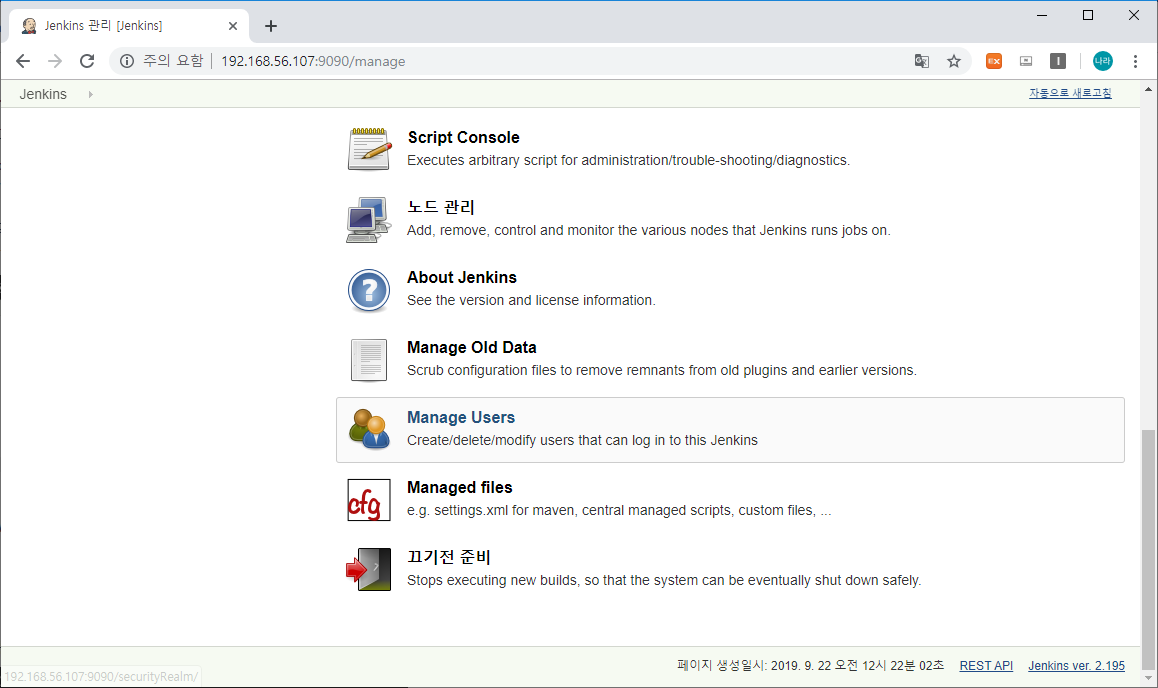The width and height of the screenshot is (1158, 688).
Task: Click the Script Console description text
Action: tap(628, 160)
